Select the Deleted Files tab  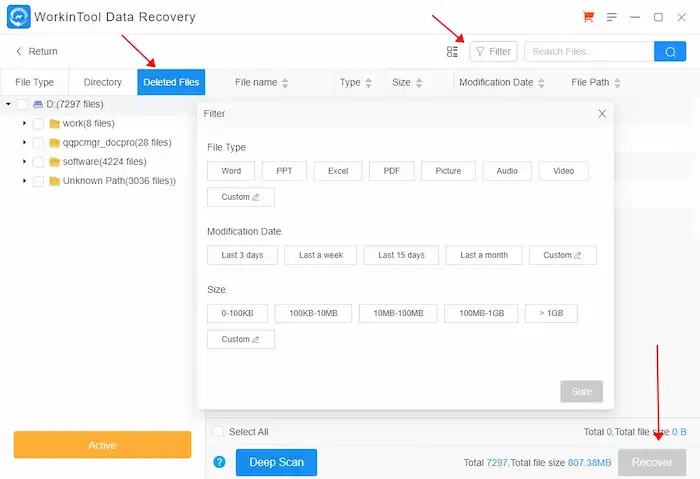[x=171, y=82]
